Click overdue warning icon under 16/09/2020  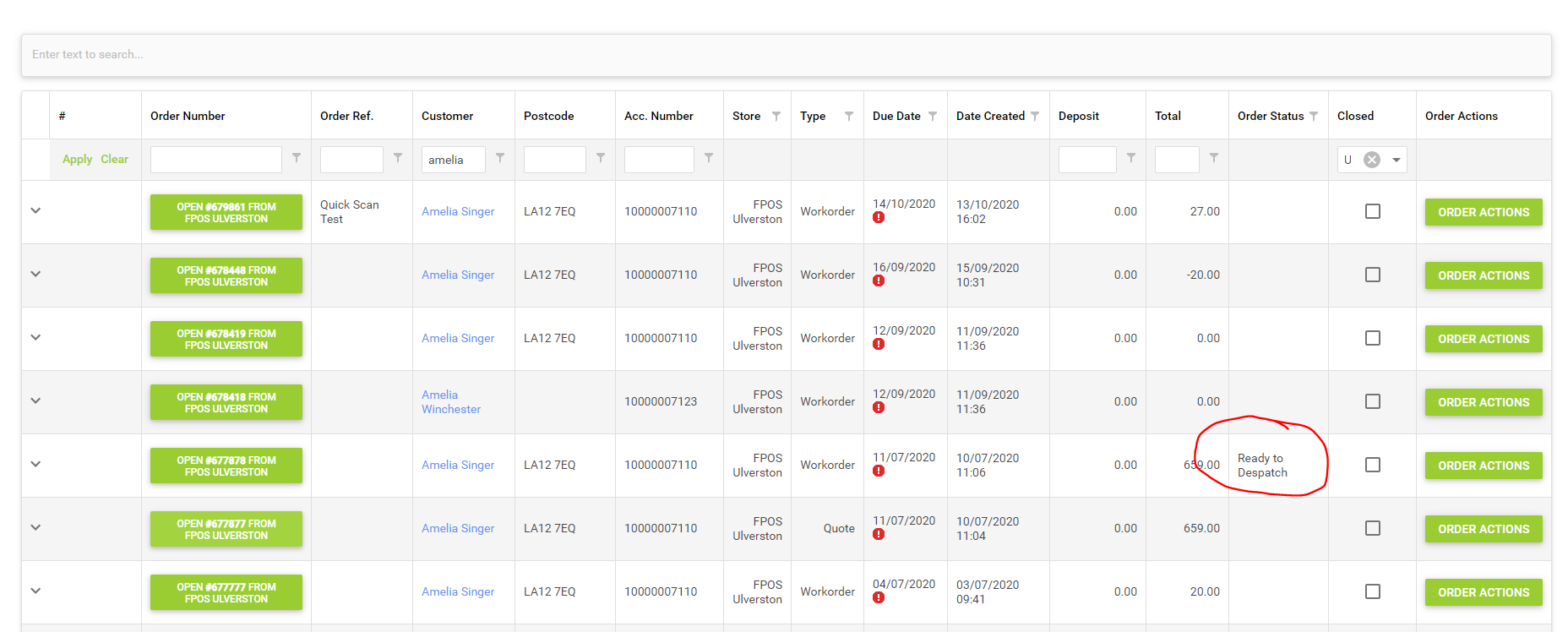coord(879,281)
